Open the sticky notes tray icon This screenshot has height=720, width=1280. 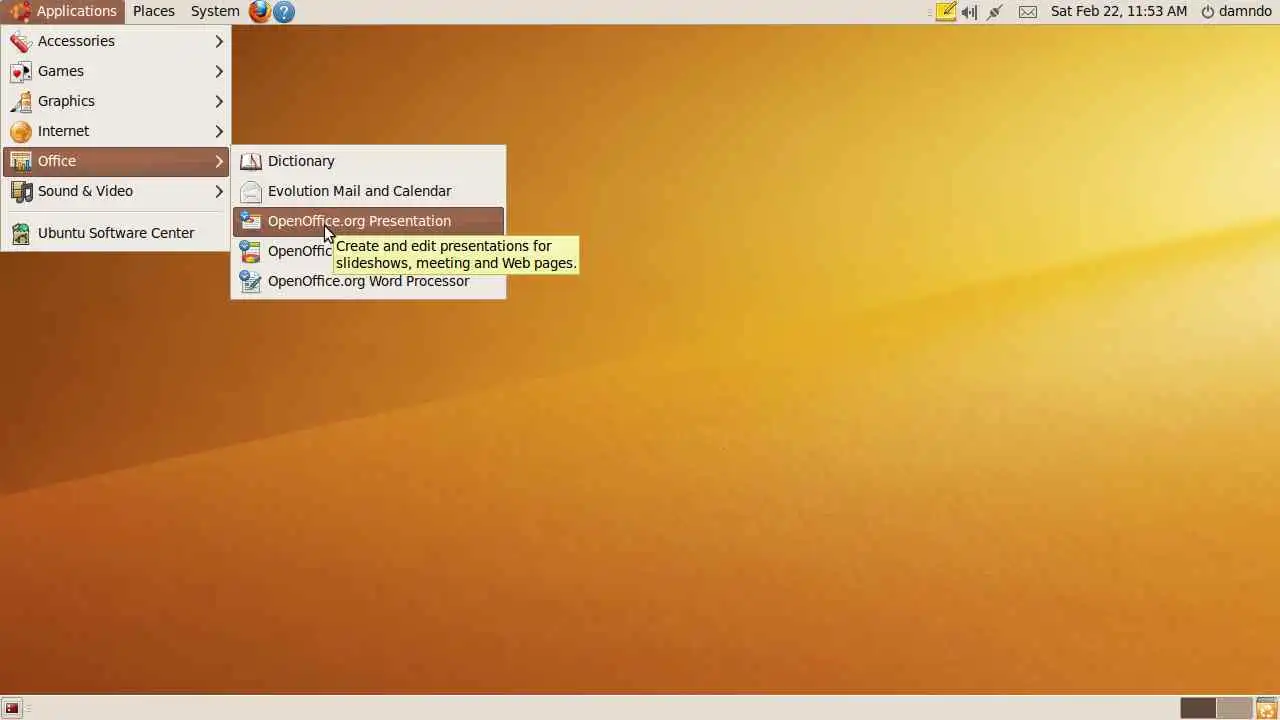point(945,12)
